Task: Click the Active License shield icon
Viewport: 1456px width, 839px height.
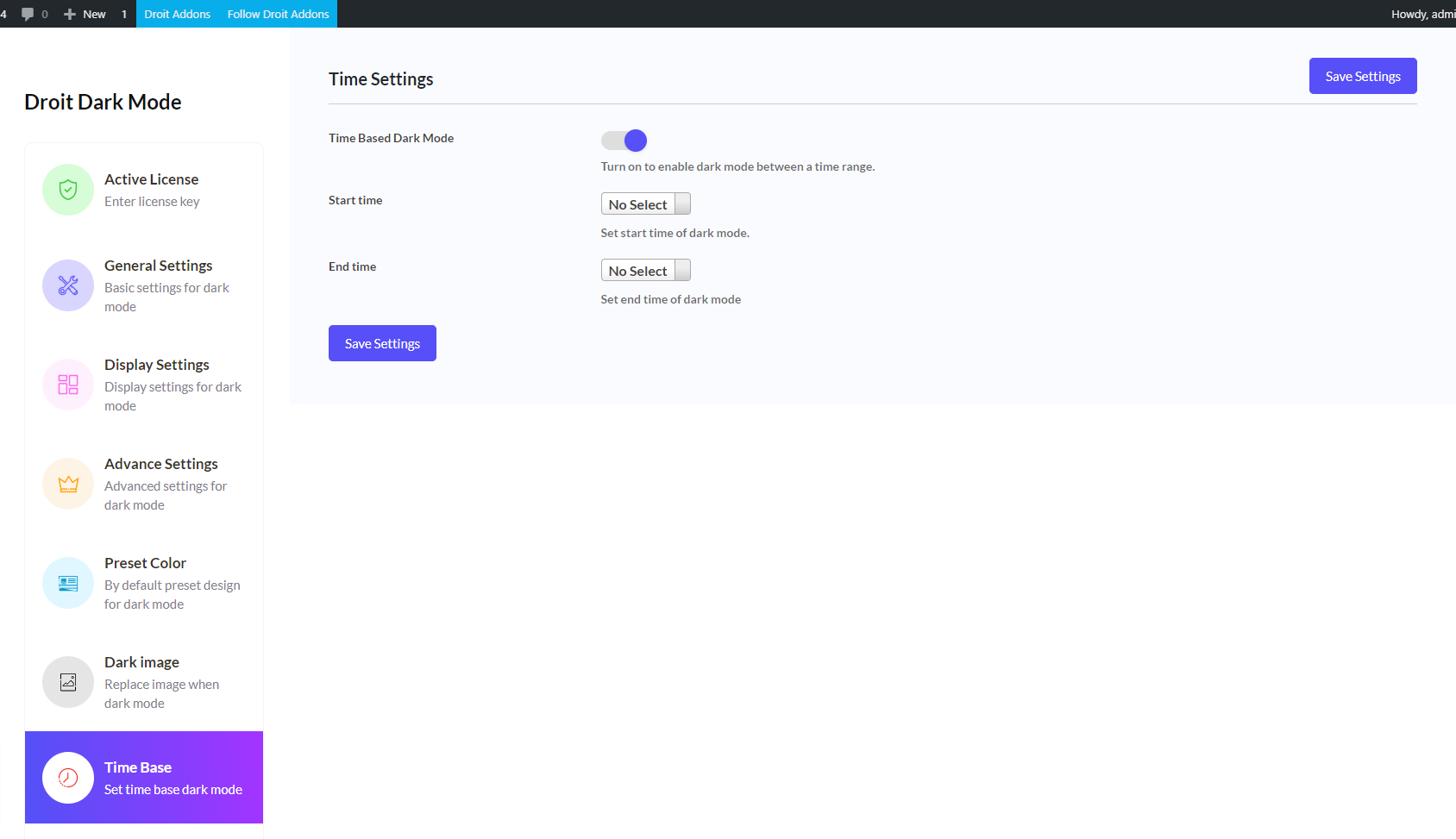Action: pos(68,190)
